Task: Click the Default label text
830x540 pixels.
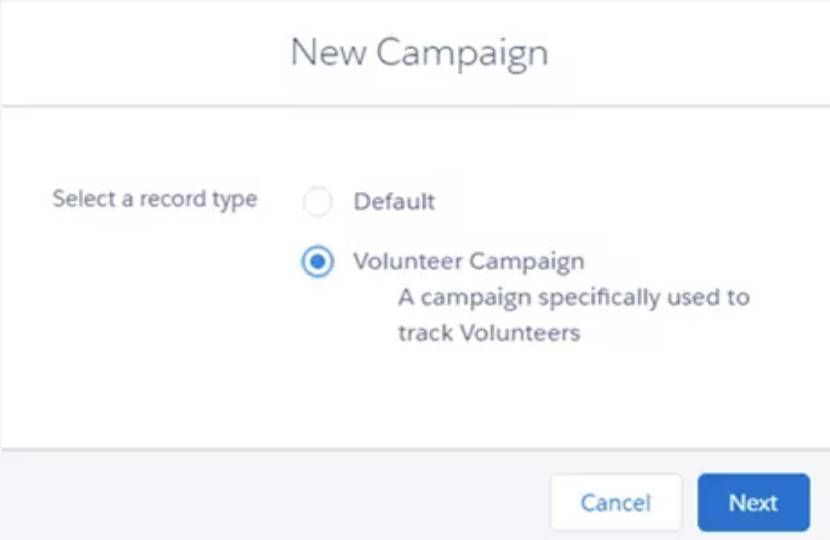Action: tap(394, 202)
